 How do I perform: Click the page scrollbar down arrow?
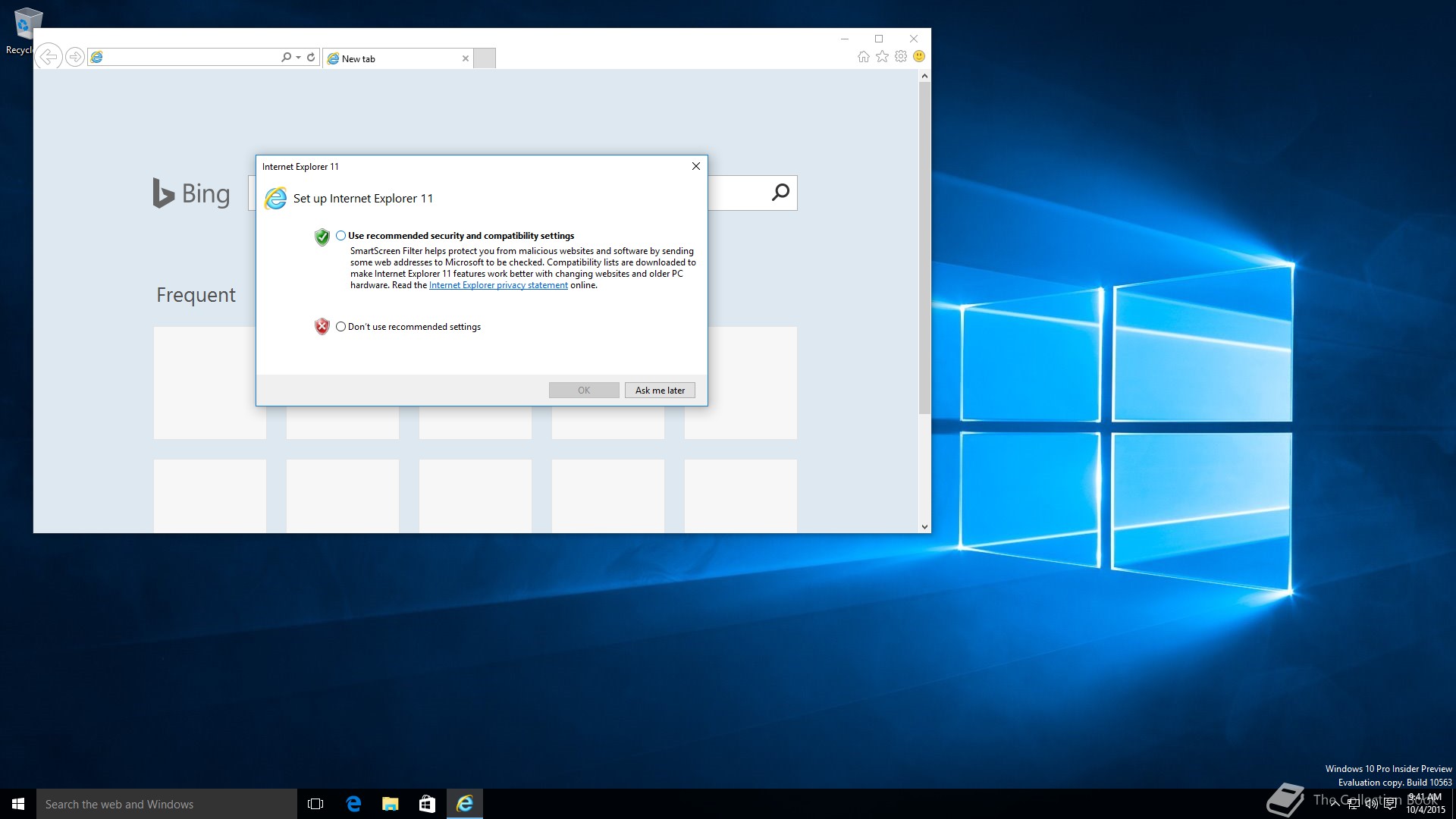pyautogui.click(x=924, y=527)
